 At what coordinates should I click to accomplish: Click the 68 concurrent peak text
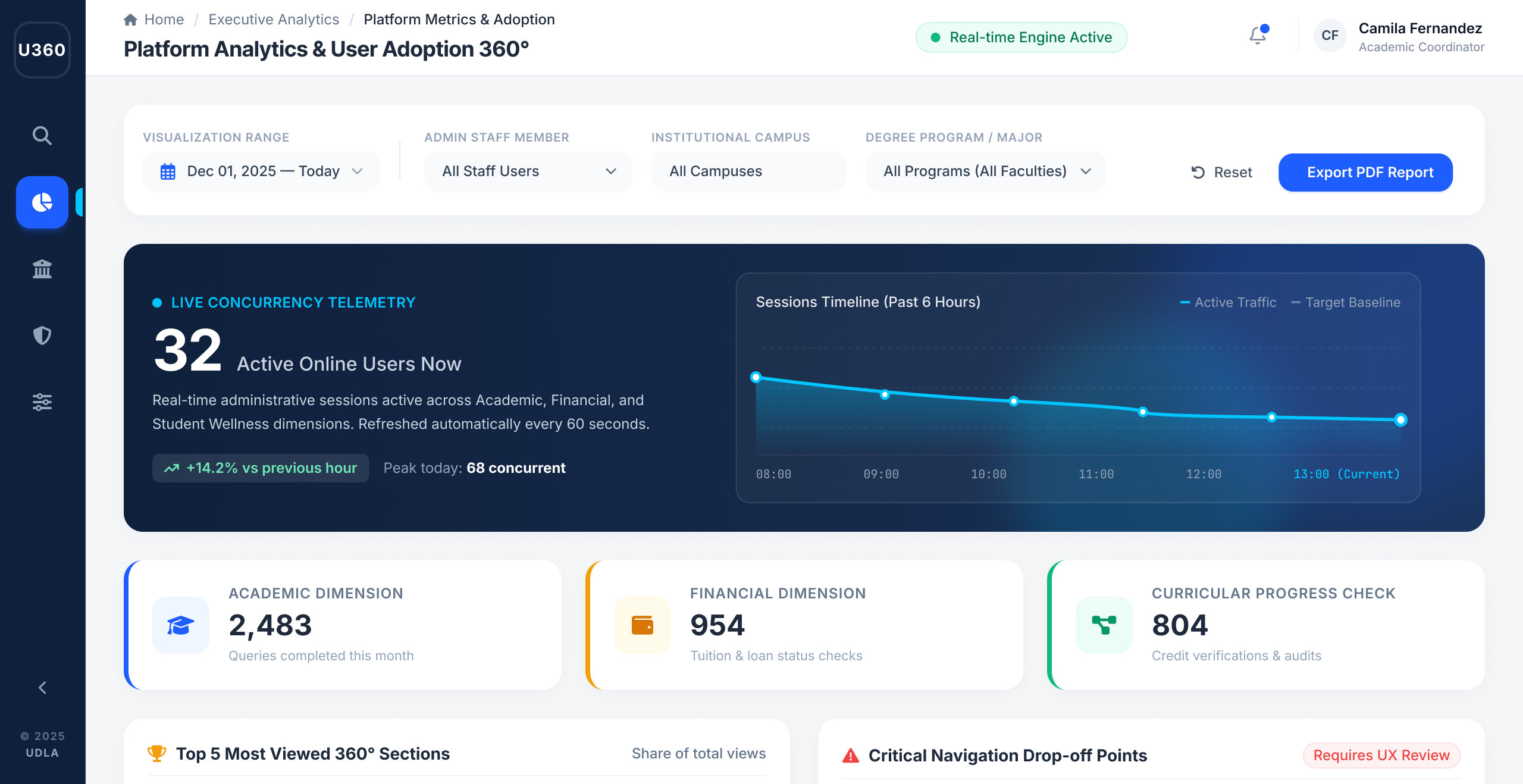pyautogui.click(x=516, y=468)
